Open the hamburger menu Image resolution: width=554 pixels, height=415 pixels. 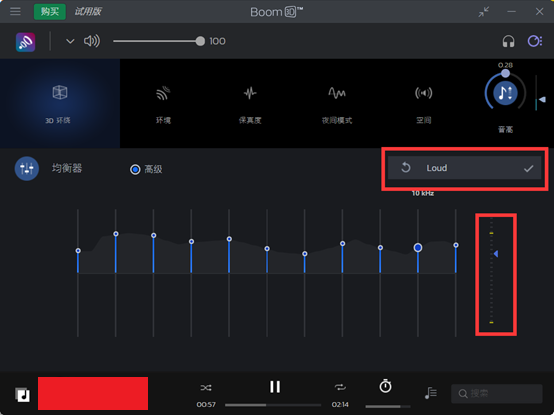(15, 11)
